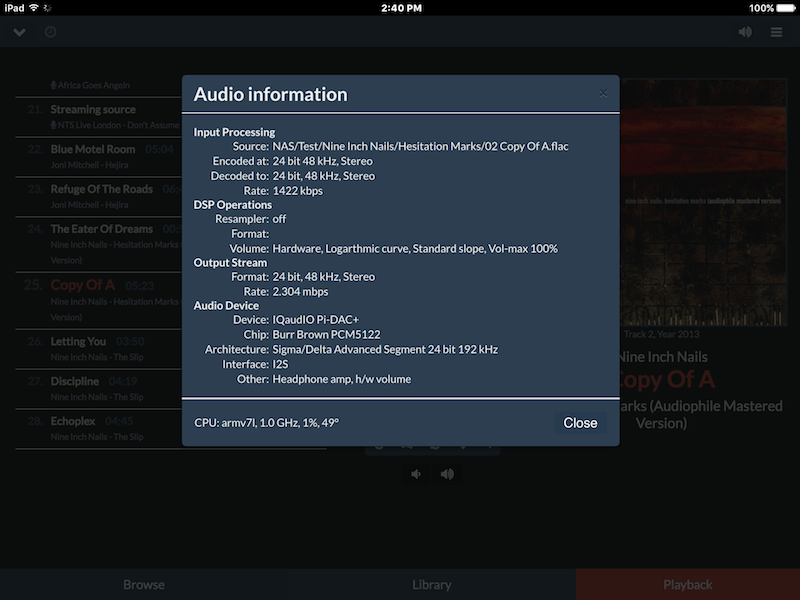Click Other value Headphone amp, h/w volume
Screen dimensions: 800x600
point(342,379)
